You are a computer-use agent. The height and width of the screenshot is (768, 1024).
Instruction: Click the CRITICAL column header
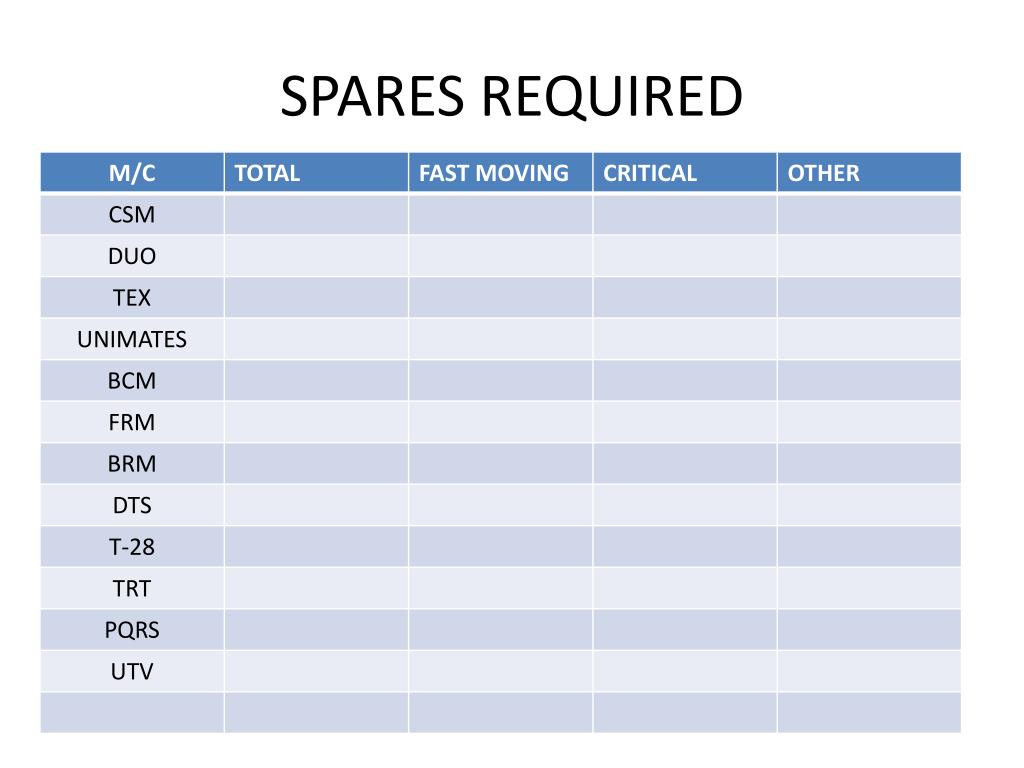click(684, 173)
